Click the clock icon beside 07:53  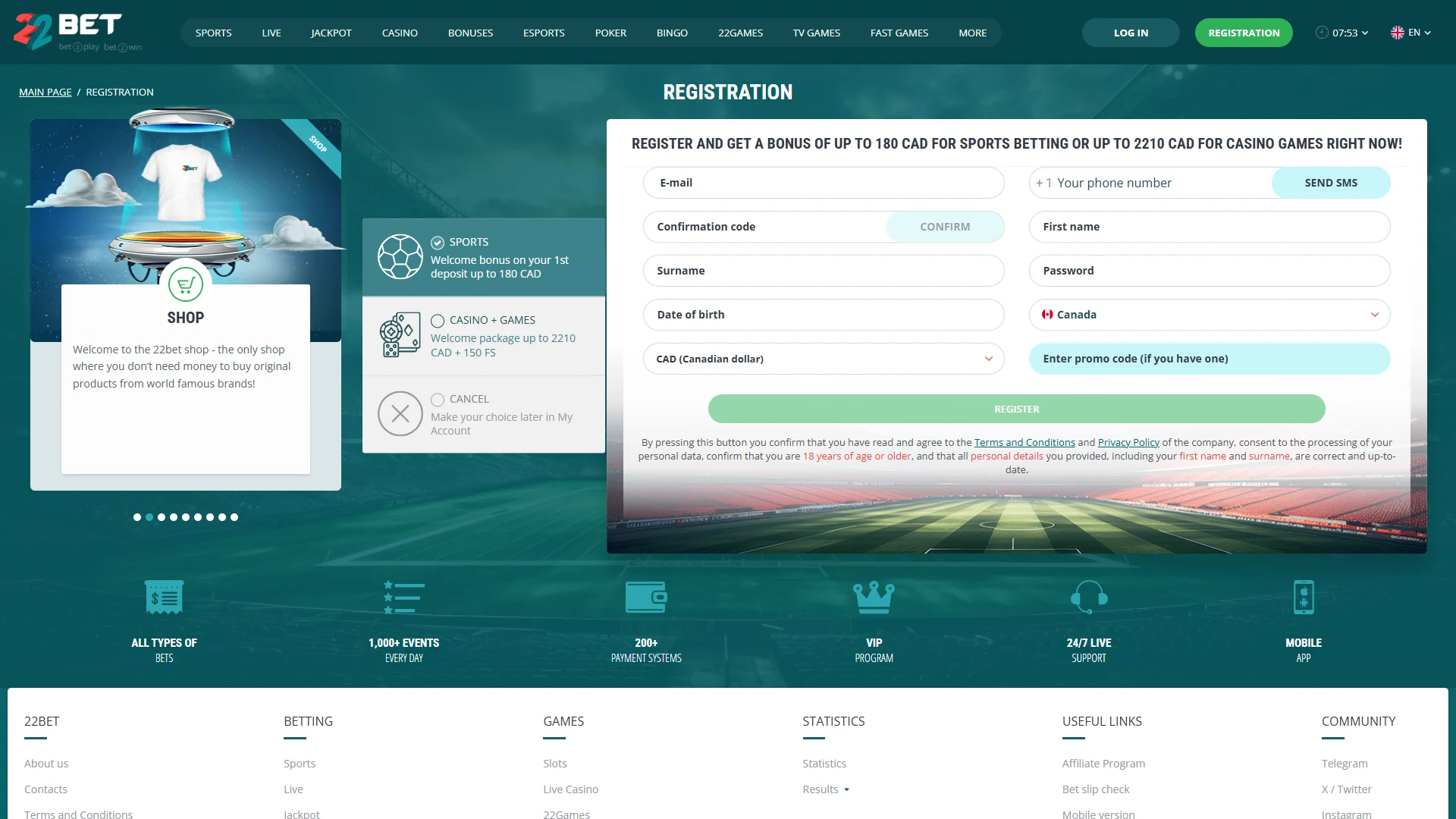pyautogui.click(x=1322, y=33)
